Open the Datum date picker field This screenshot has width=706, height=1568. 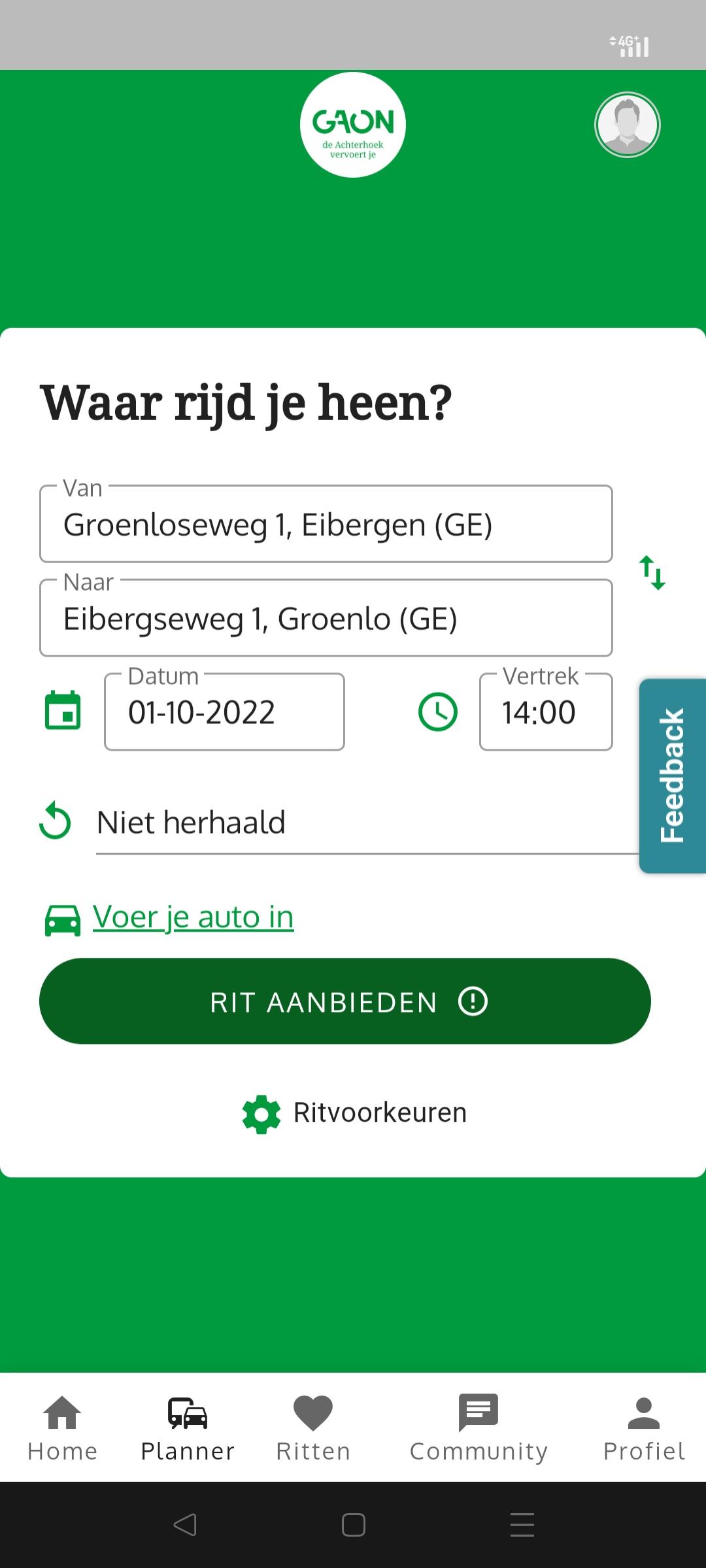(224, 712)
